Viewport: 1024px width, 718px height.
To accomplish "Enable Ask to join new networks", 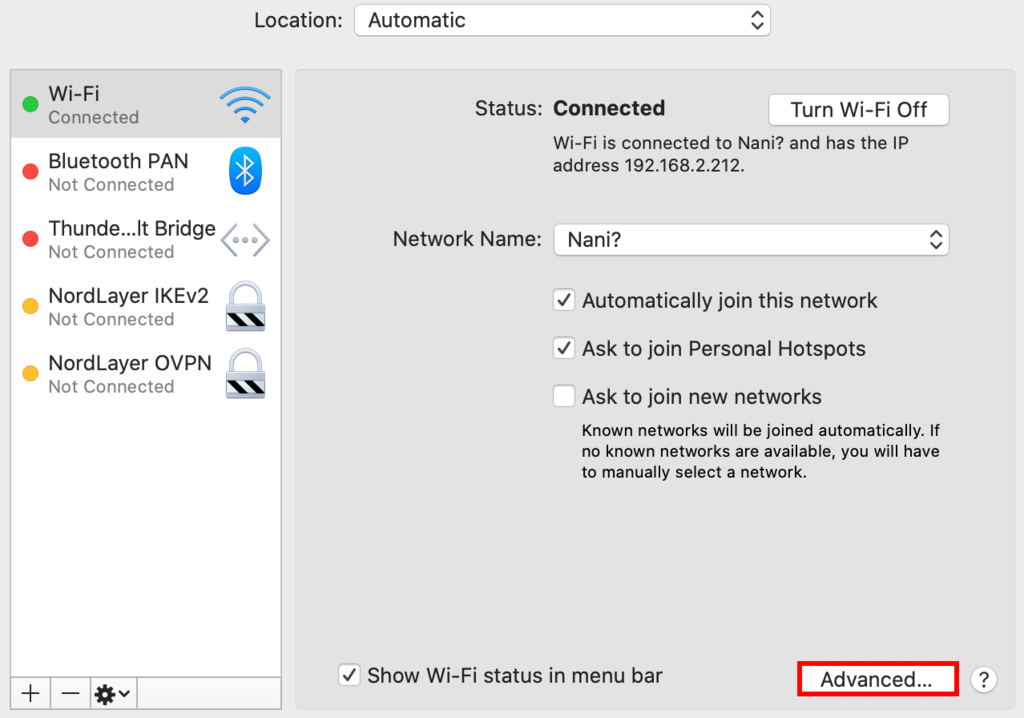I will [565, 396].
